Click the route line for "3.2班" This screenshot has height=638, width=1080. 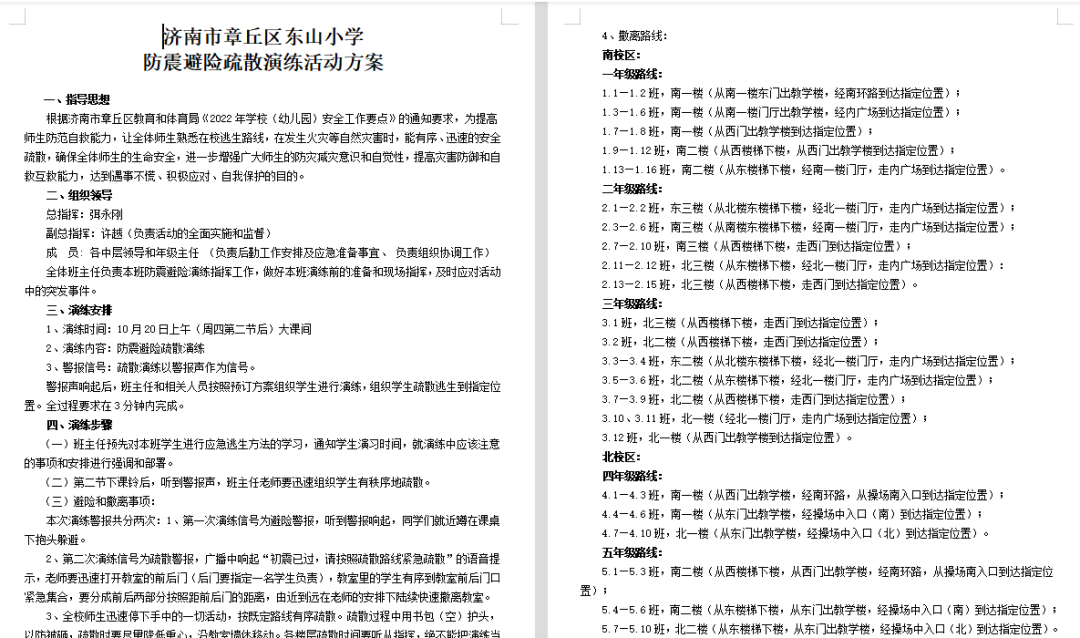(x=740, y=342)
